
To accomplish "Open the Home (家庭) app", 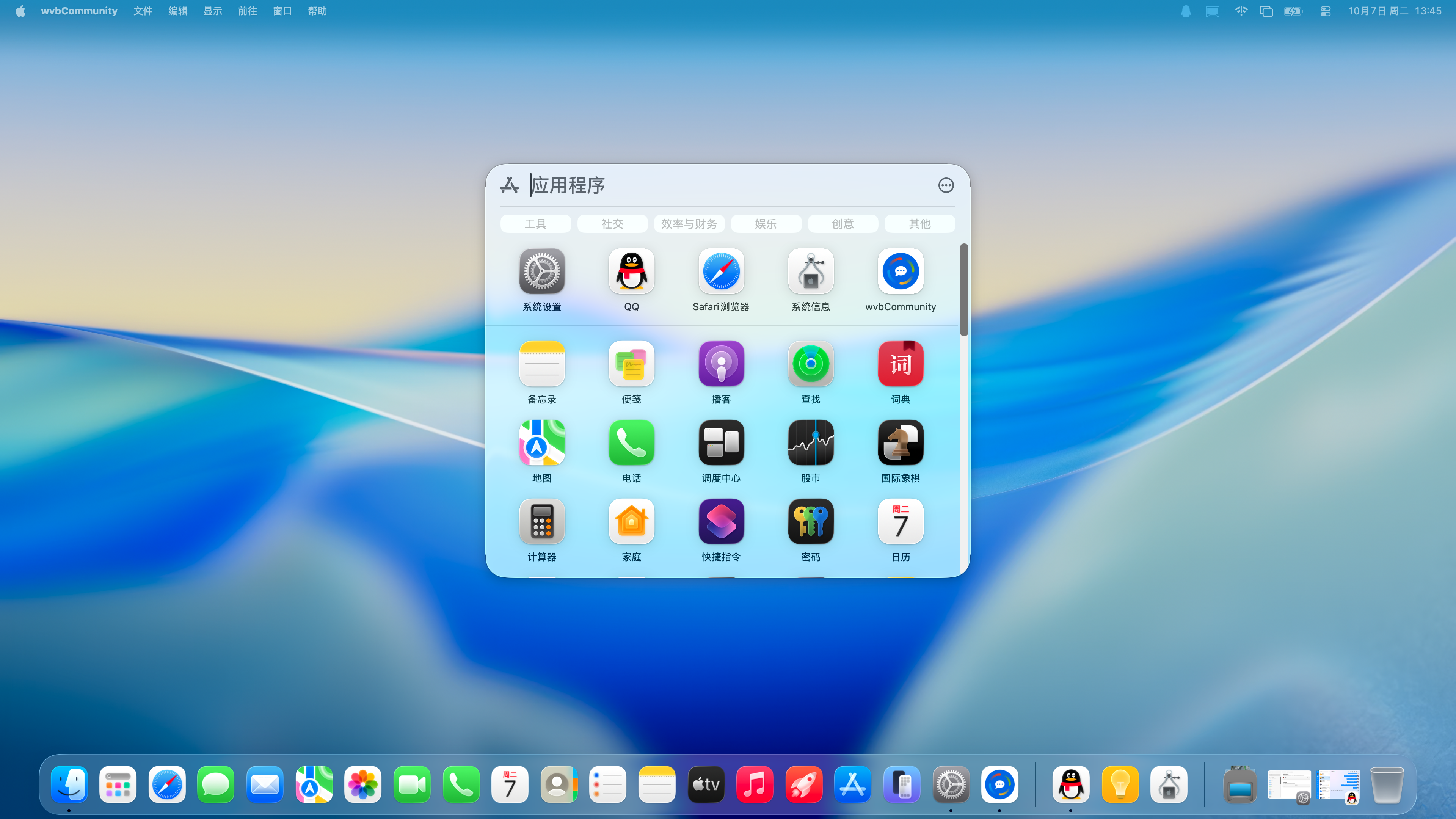I will (631, 522).
